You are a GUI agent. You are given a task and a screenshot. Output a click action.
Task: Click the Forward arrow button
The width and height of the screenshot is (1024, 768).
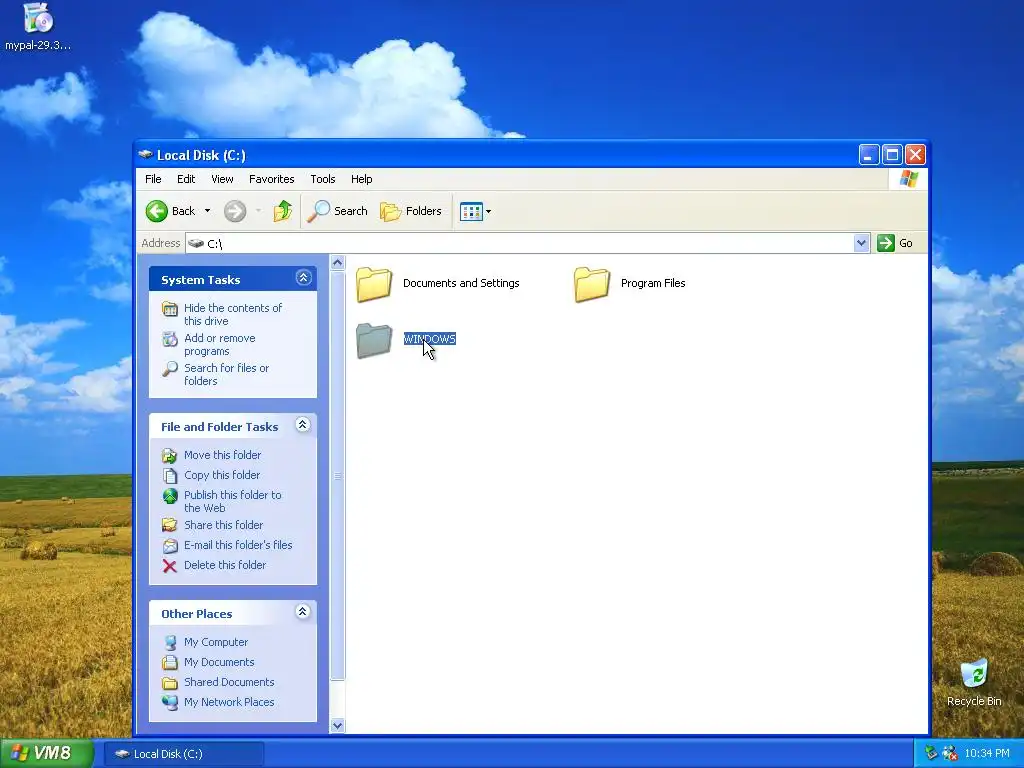click(235, 211)
